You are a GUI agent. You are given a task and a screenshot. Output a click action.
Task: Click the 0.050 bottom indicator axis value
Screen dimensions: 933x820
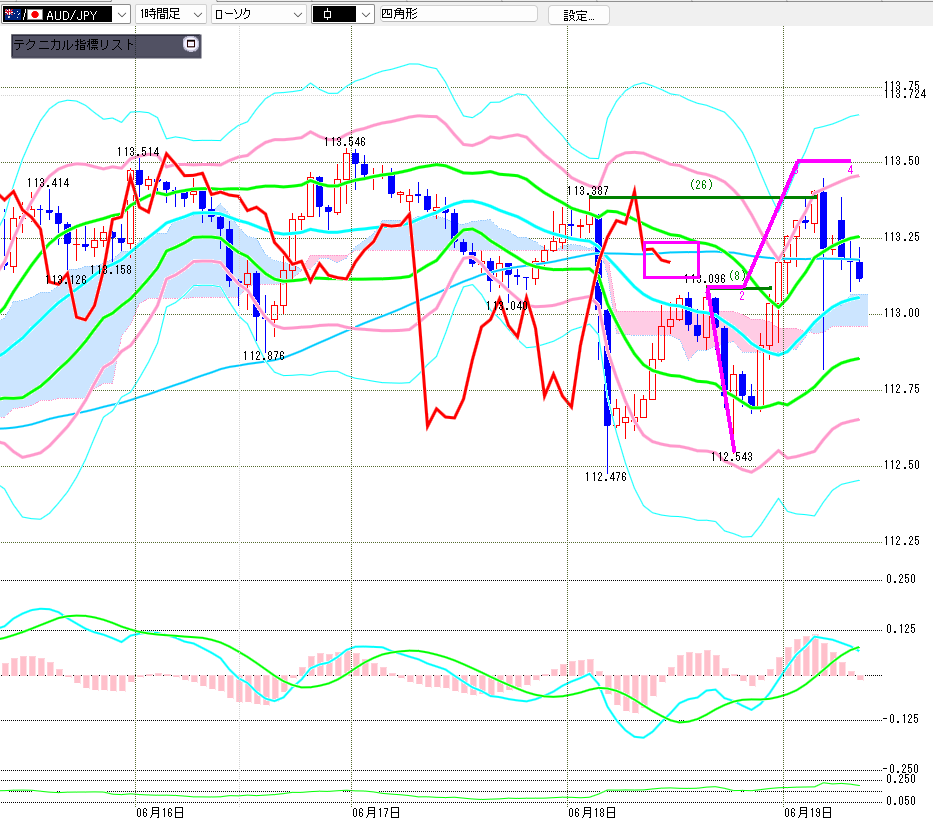[901, 800]
